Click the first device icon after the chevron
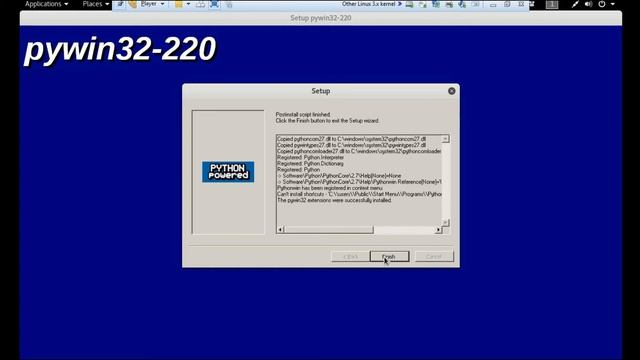This screenshot has width=640, height=360. pos(409,4)
